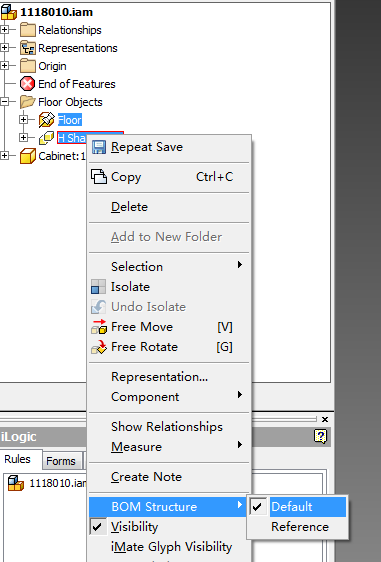Open iLogic panel help question-mark icon

(x=320, y=436)
